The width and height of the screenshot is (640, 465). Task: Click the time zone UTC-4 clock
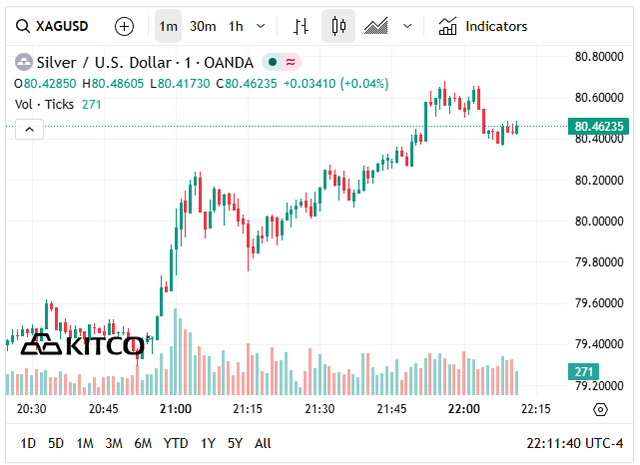(x=573, y=443)
